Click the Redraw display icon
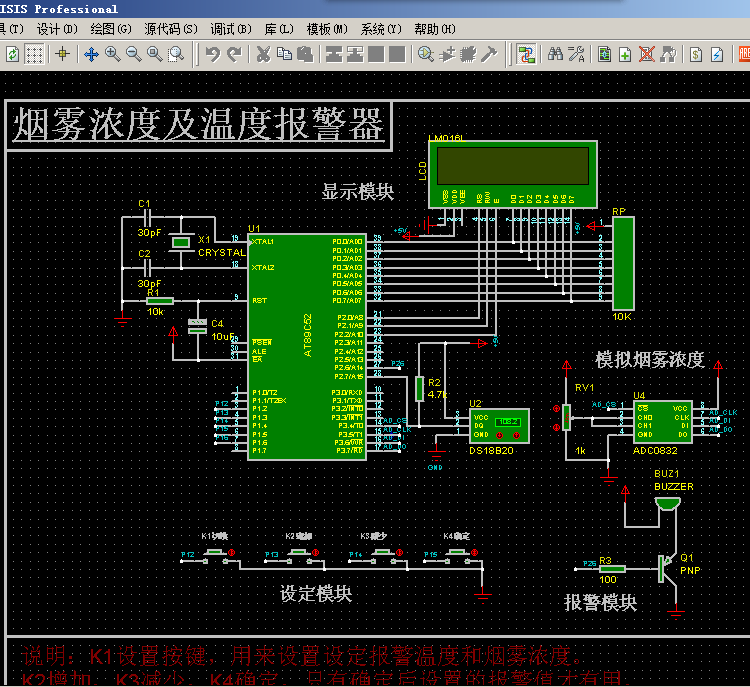Image resolution: width=750 pixels, height=687 pixels. (12, 54)
